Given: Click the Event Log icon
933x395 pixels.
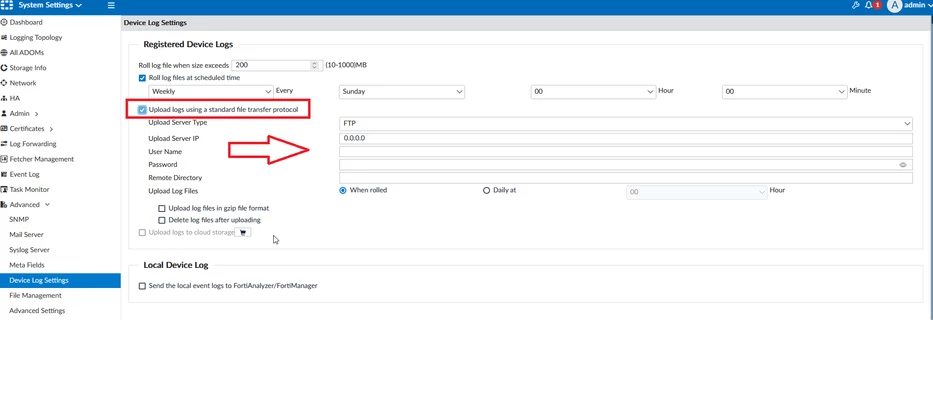Looking at the screenshot, I should pos(4,174).
